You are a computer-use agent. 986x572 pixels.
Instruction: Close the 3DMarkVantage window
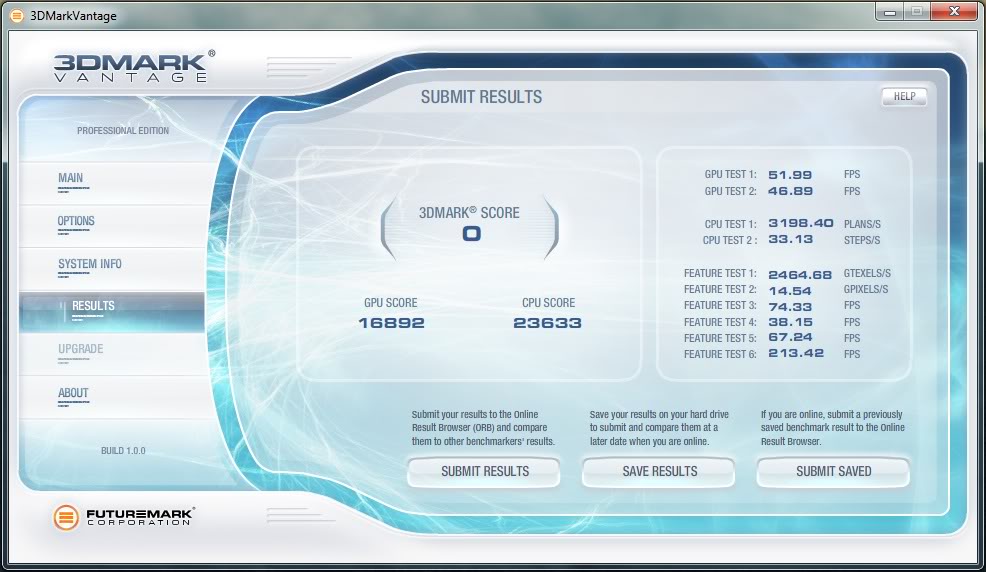click(x=953, y=11)
